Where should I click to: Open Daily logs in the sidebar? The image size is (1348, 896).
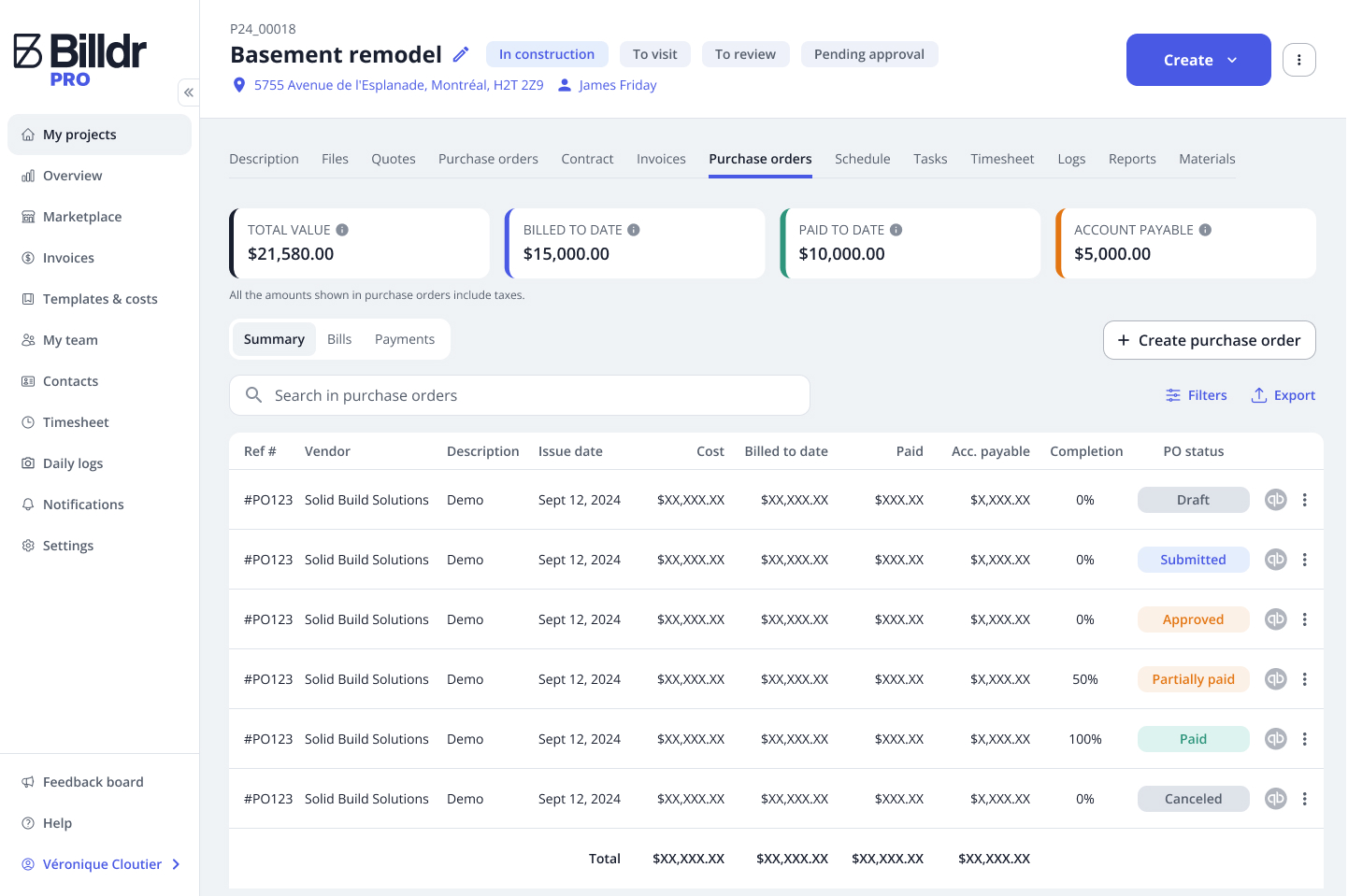(x=73, y=463)
